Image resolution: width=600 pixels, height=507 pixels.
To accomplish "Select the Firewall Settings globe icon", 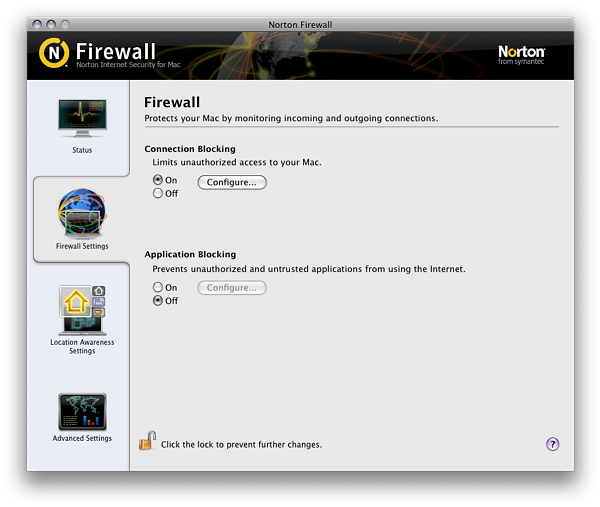I will [x=82, y=212].
